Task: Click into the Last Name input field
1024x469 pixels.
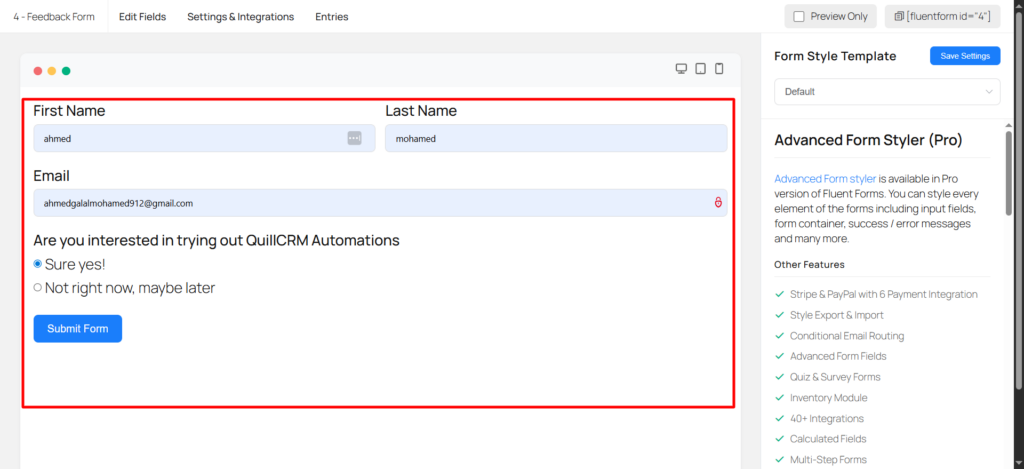Action: point(555,139)
